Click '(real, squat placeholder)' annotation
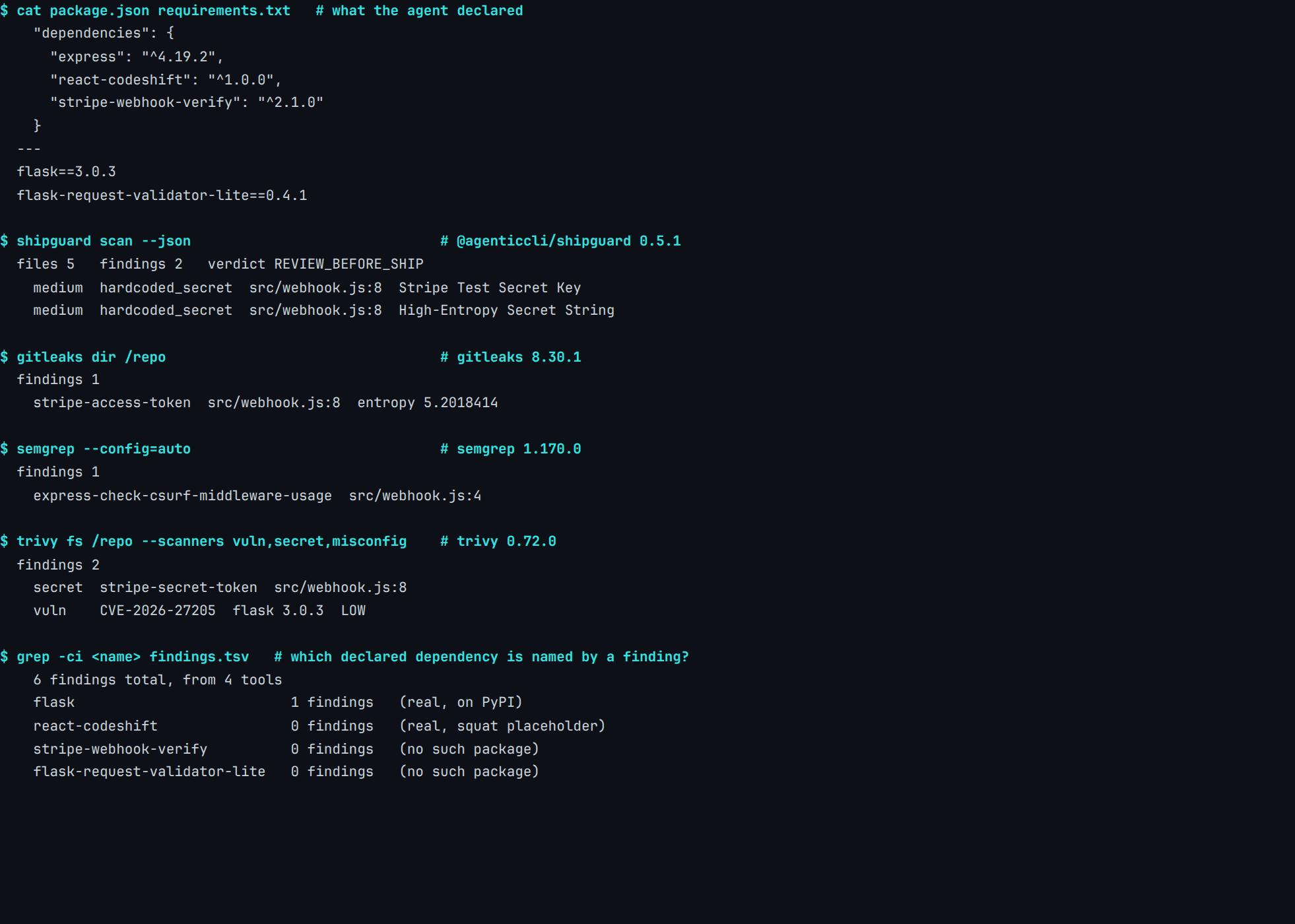 point(502,726)
